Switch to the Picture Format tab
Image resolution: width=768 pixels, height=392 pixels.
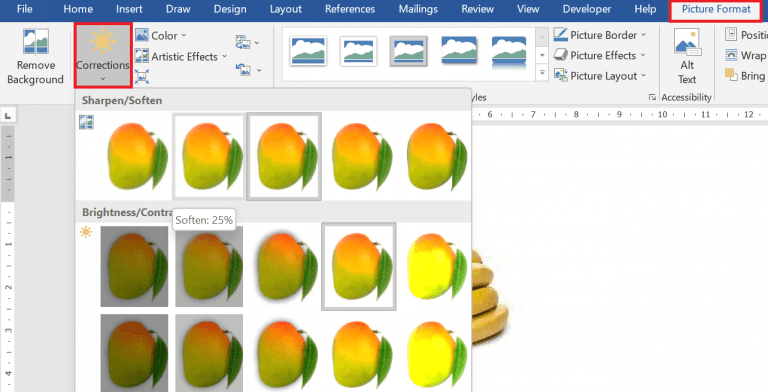[716, 9]
